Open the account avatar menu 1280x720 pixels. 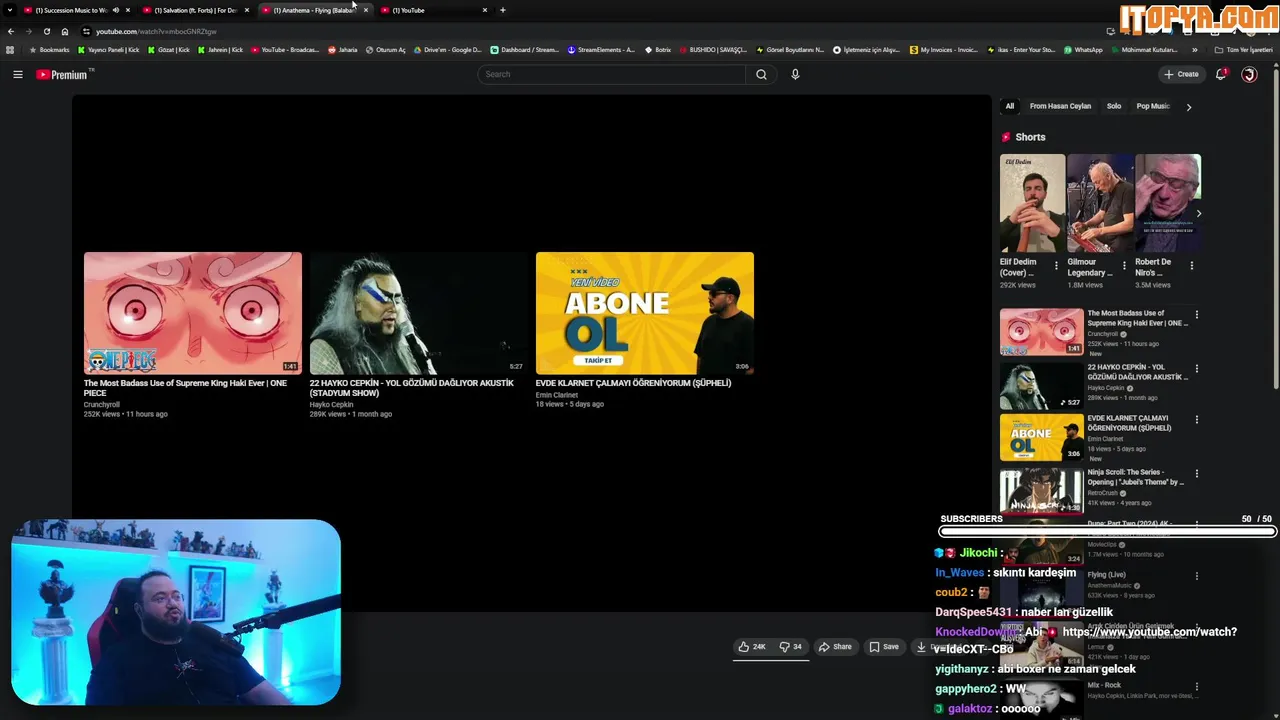[x=1249, y=74]
